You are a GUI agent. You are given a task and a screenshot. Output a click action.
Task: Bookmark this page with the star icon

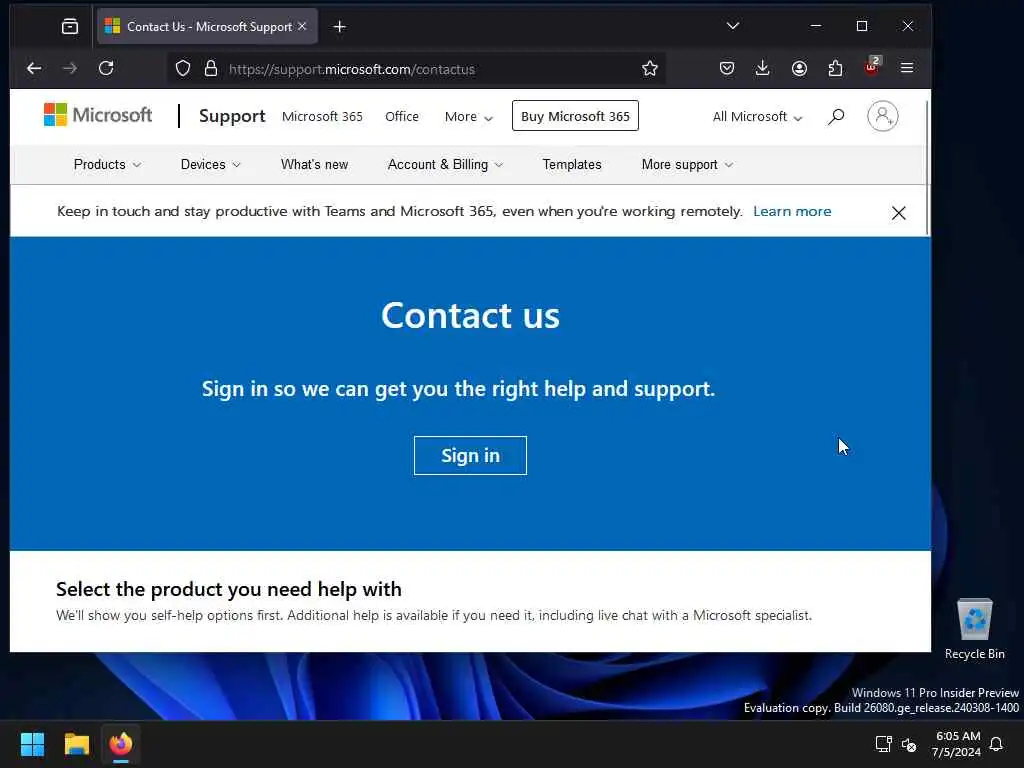(x=649, y=69)
